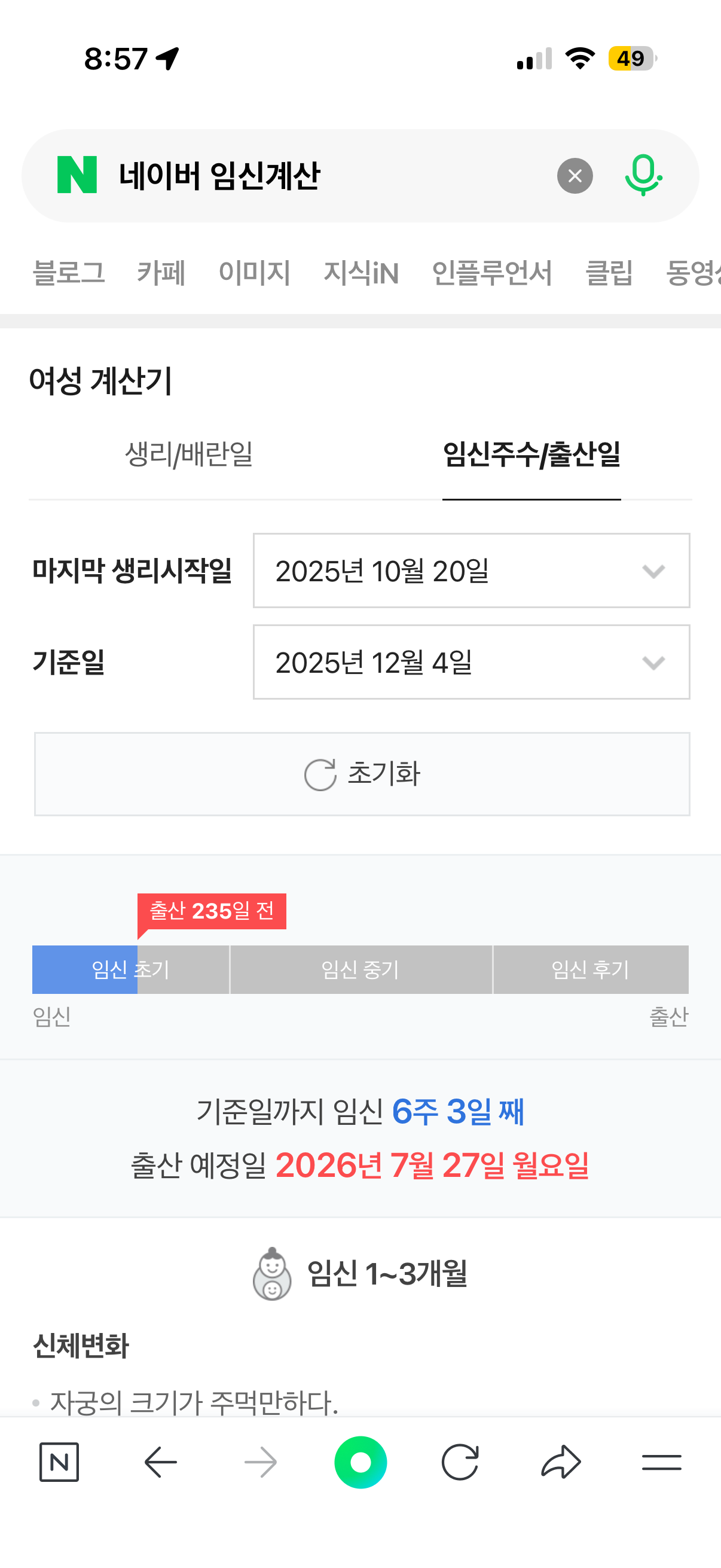
Task: Go back with the left arrow
Action: (161, 1462)
